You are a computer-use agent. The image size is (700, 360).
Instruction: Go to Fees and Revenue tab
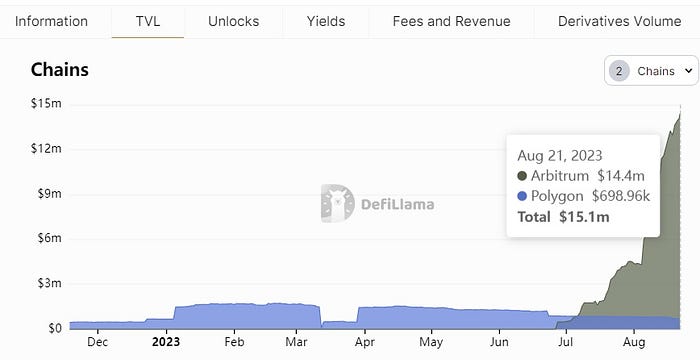(451, 21)
